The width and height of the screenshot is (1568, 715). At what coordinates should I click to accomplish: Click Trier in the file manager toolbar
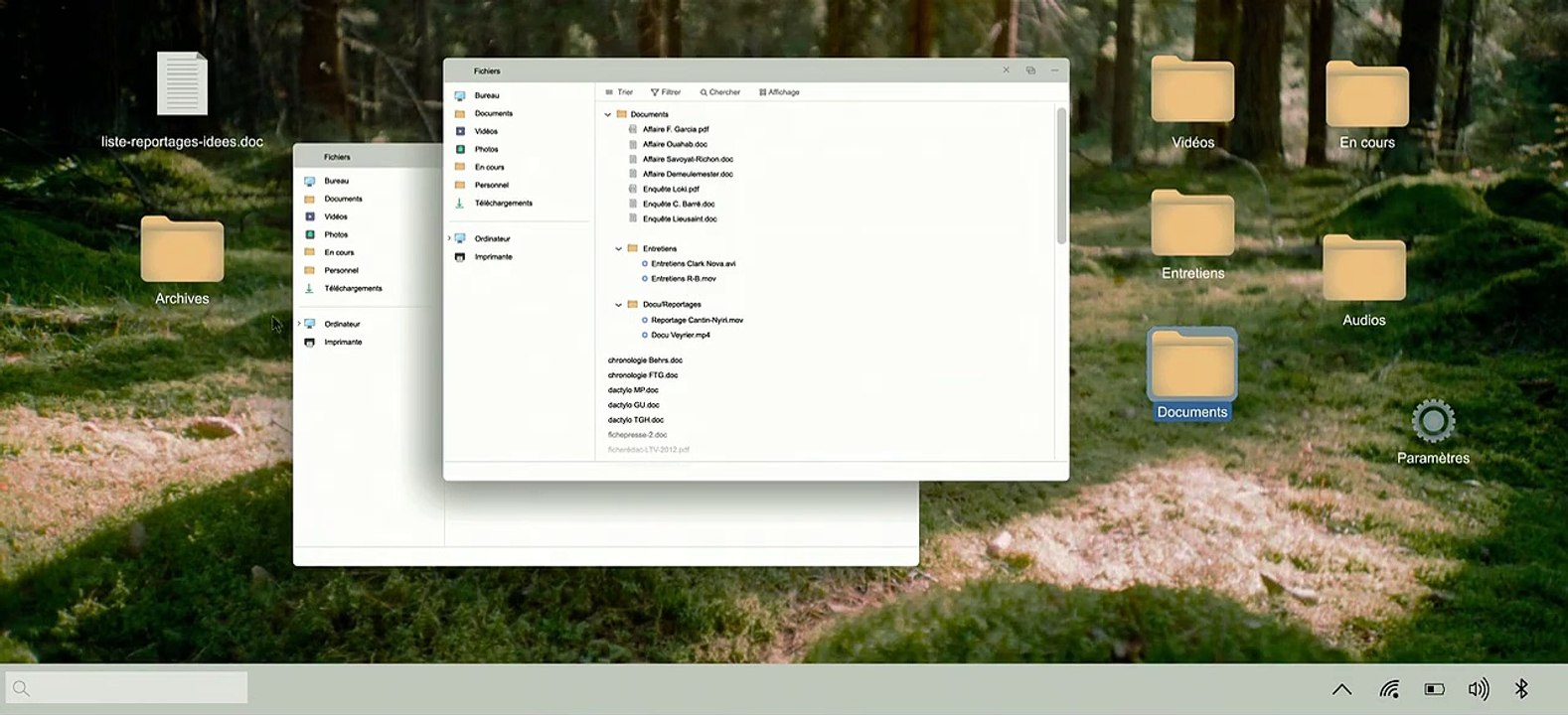click(x=619, y=92)
